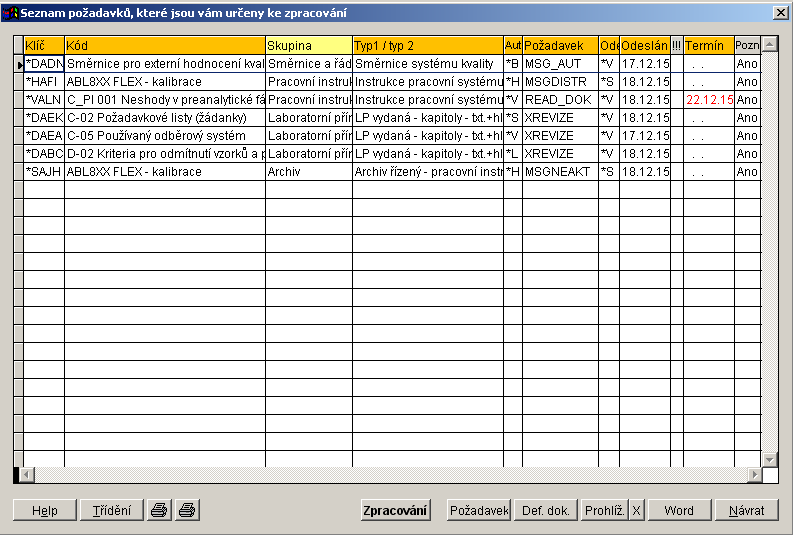Click the Termín column header
This screenshot has width=793, height=535.
coord(708,46)
